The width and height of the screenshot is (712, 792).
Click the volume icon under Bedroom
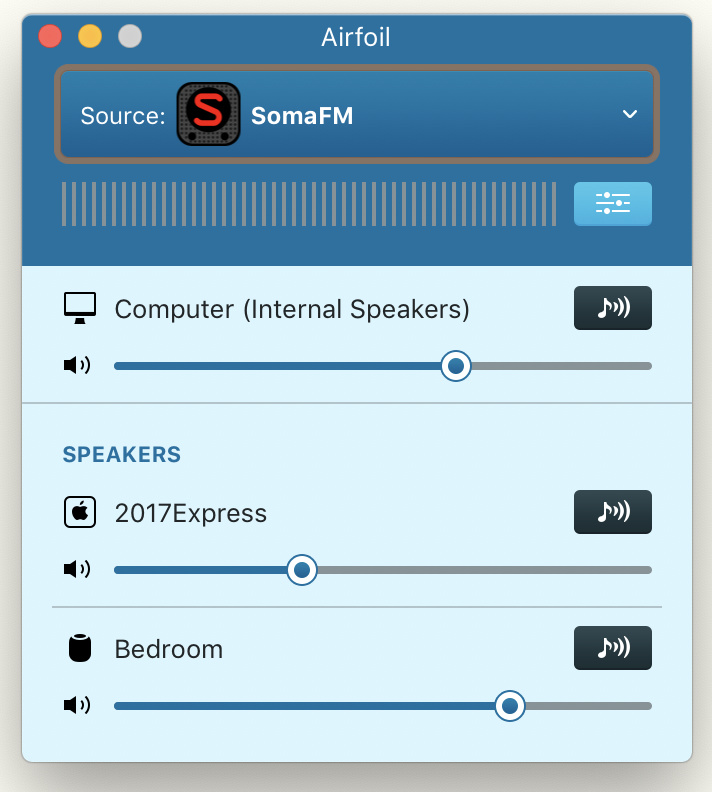[77, 705]
